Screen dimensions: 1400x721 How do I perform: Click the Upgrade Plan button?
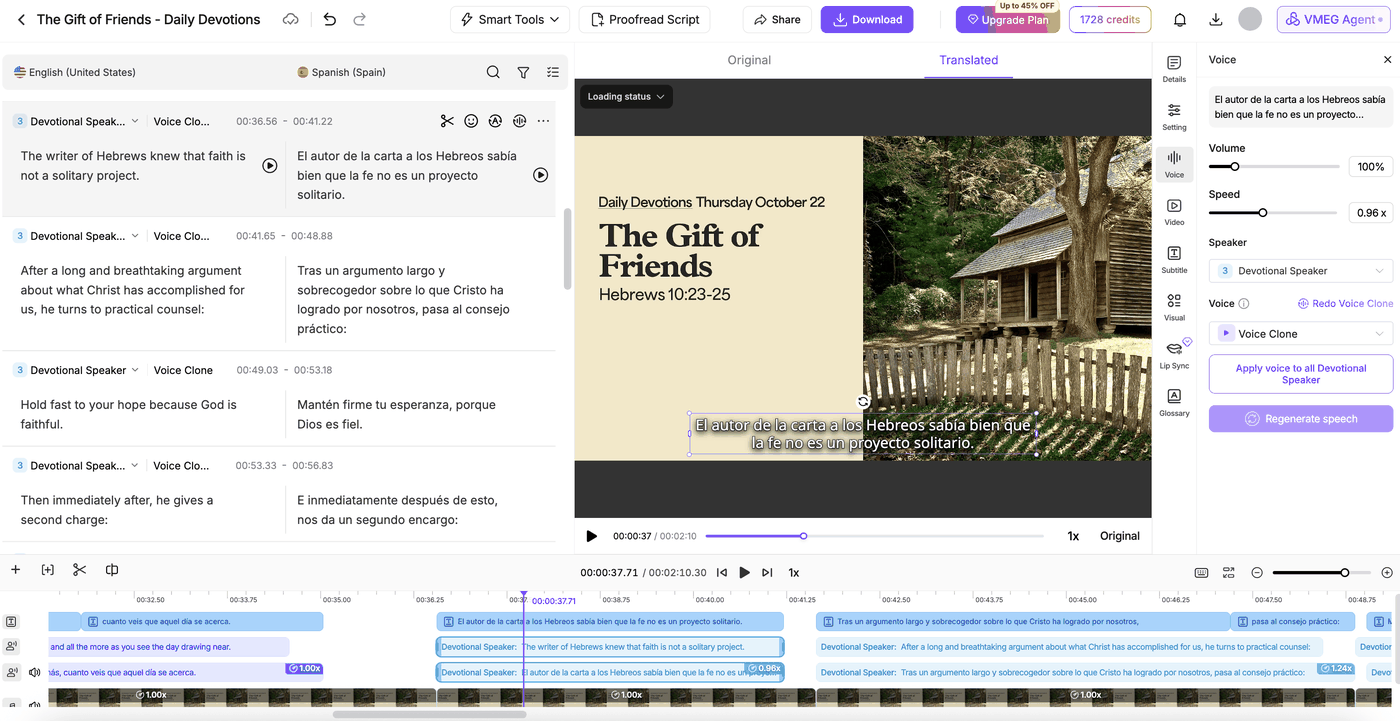click(x=1008, y=19)
